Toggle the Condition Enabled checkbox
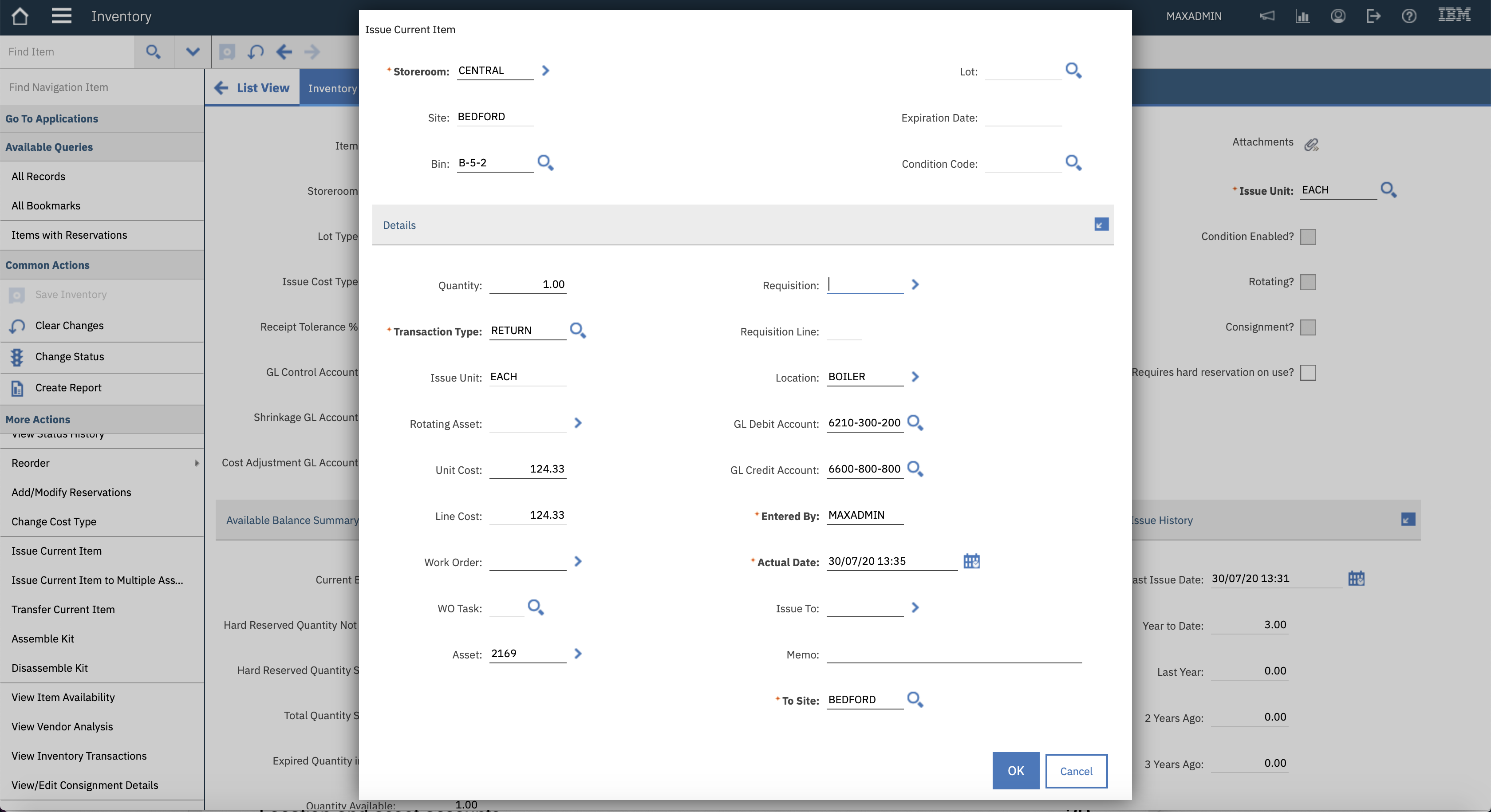 point(1308,237)
